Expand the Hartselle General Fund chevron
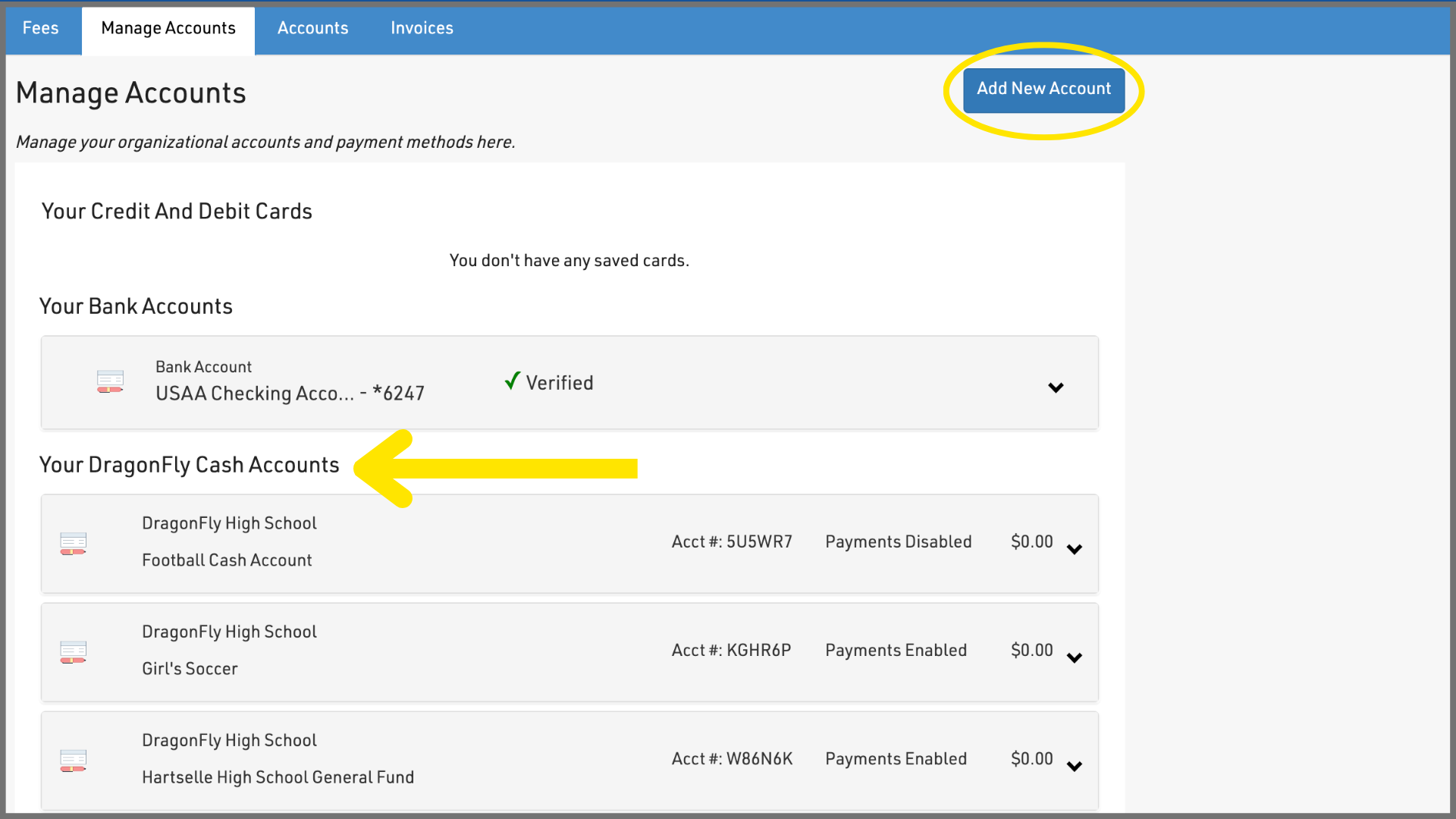Viewport: 1456px width, 819px height. click(1074, 766)
